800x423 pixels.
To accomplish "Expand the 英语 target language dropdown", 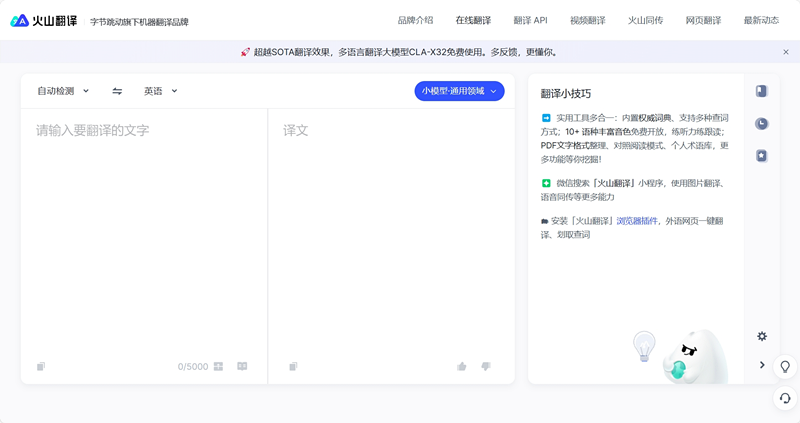I will point(160,91).
